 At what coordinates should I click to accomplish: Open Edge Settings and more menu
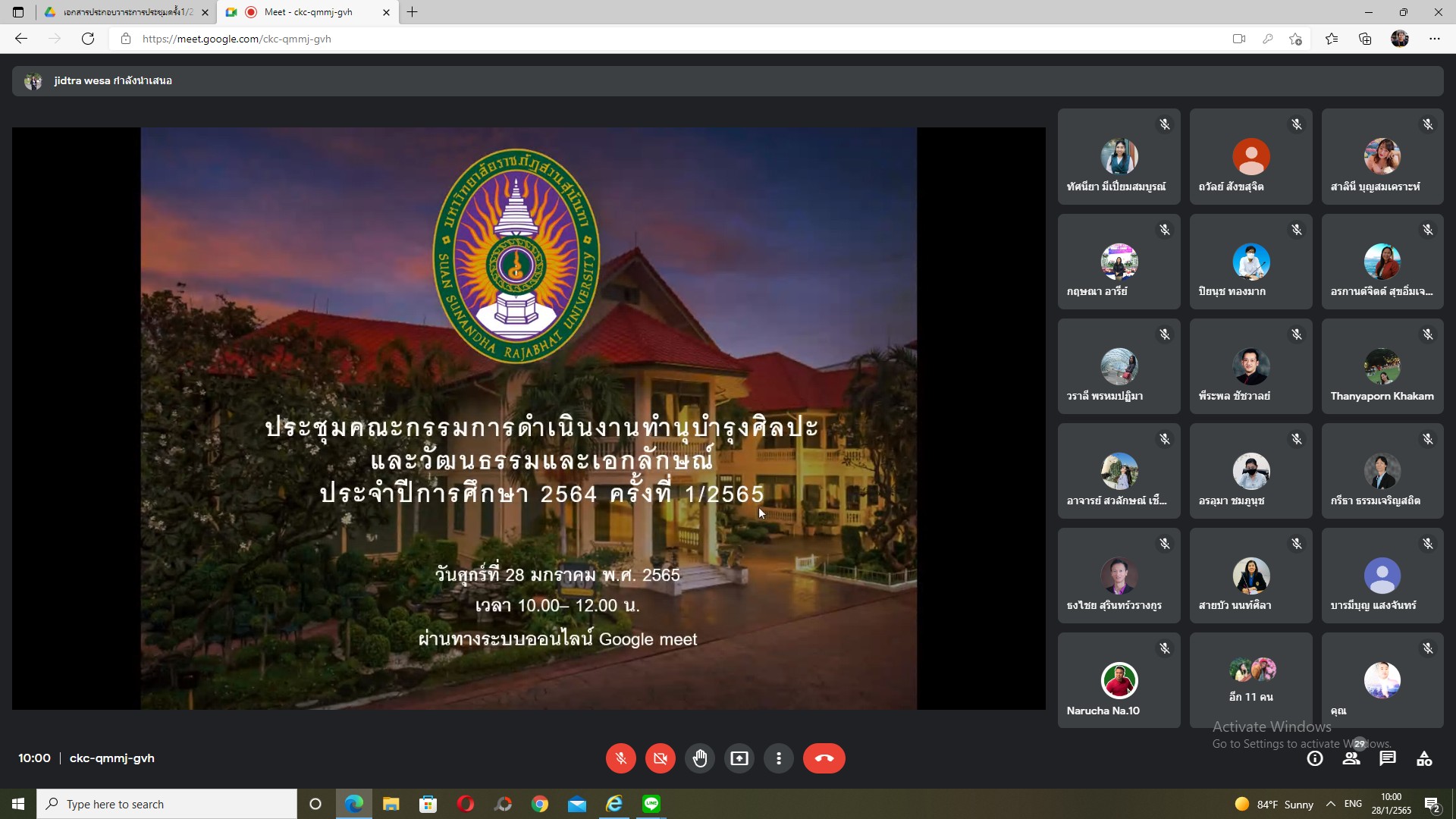(1434, 39)
